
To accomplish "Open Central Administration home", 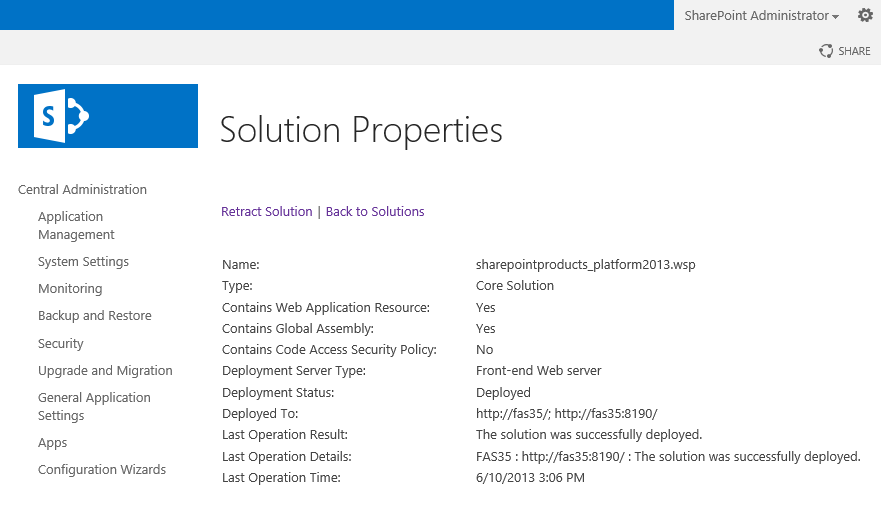I will click(x=82, y=189).
